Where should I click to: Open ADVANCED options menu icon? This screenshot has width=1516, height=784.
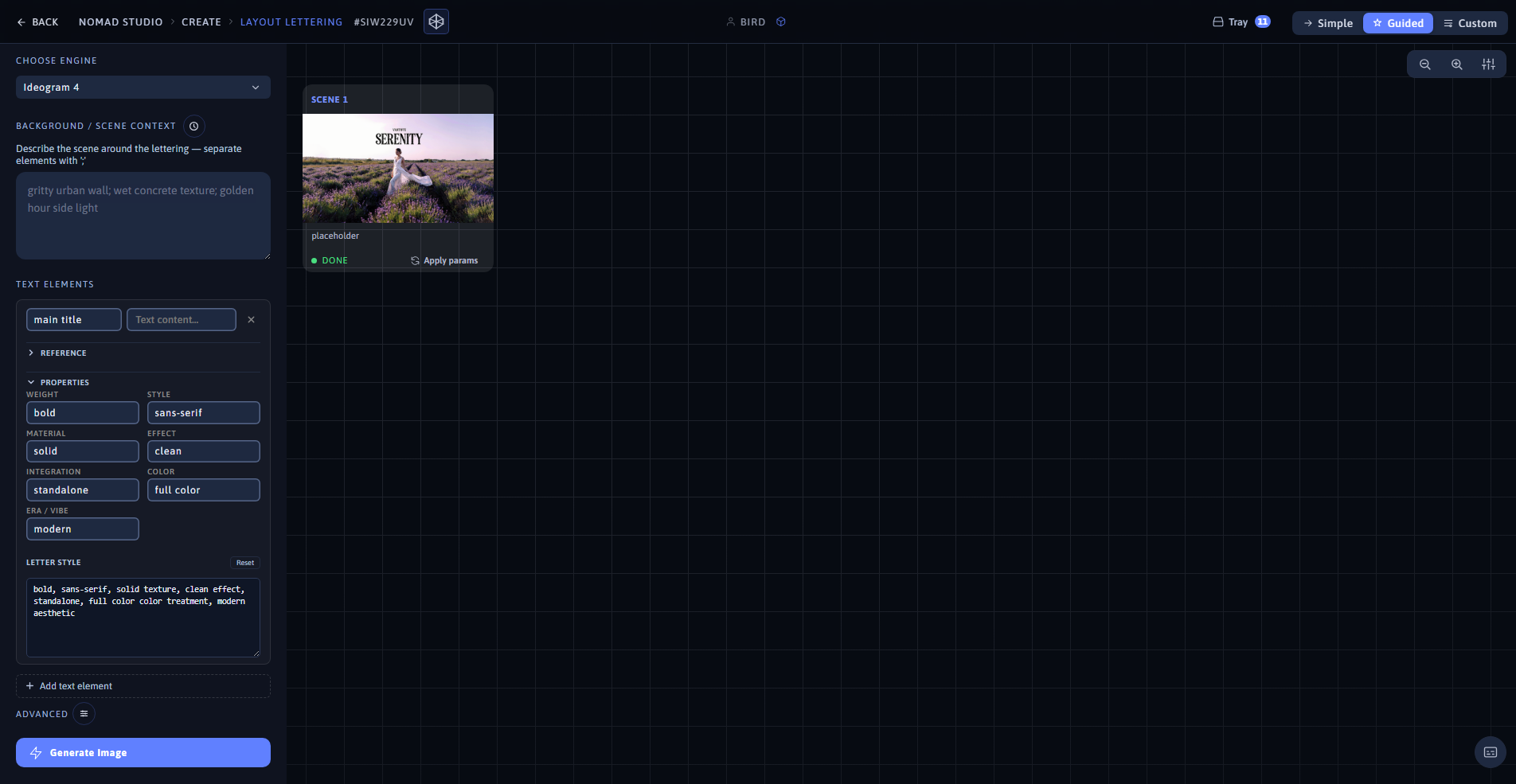(84, 714)
